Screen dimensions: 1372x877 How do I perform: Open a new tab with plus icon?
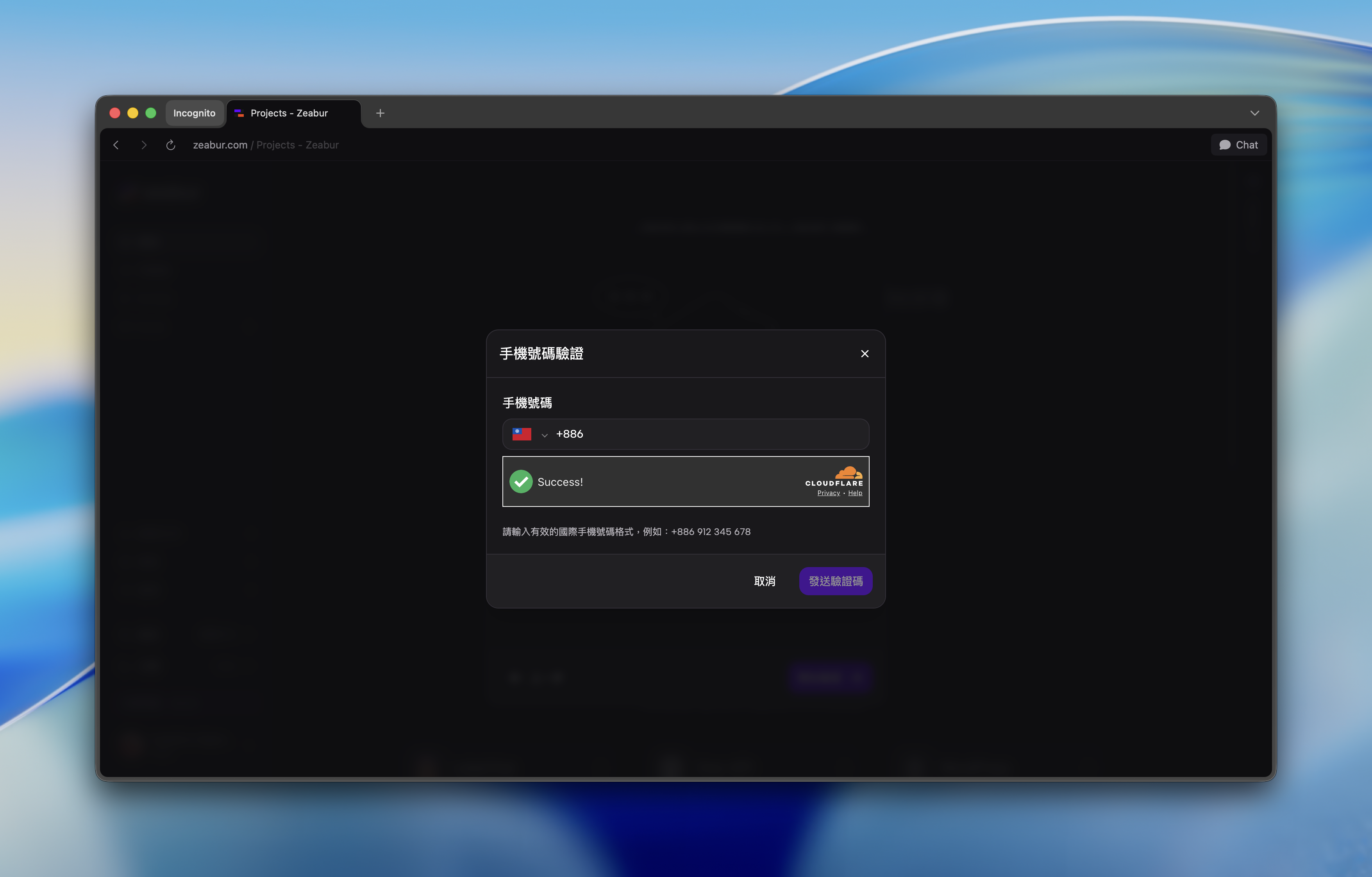[380, 113]
